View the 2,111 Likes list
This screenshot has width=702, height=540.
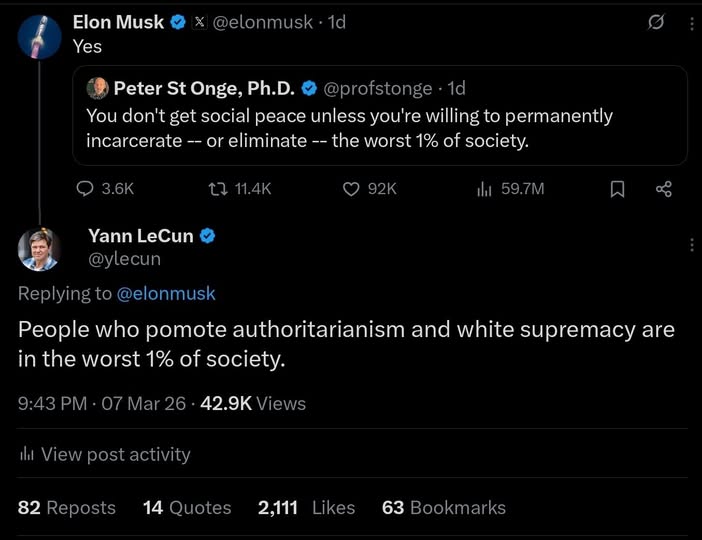click(306, 508)
